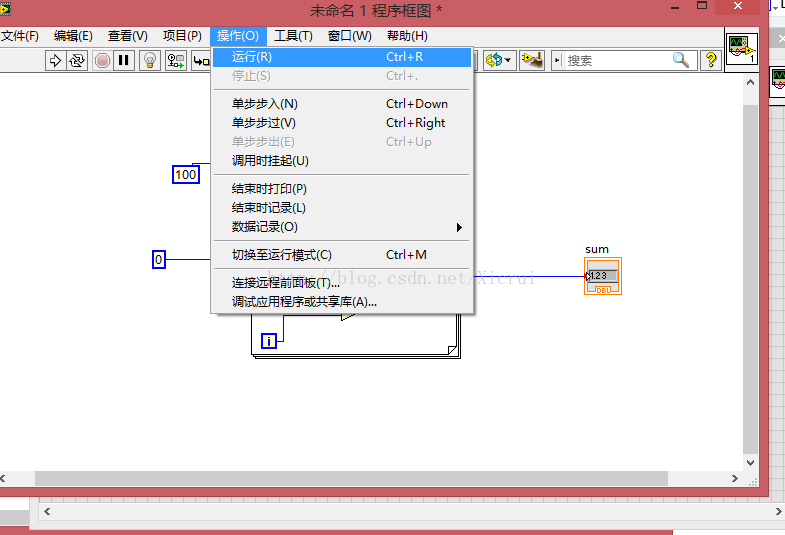Click the Abort Execution stop icon

[x=102, y=61]
